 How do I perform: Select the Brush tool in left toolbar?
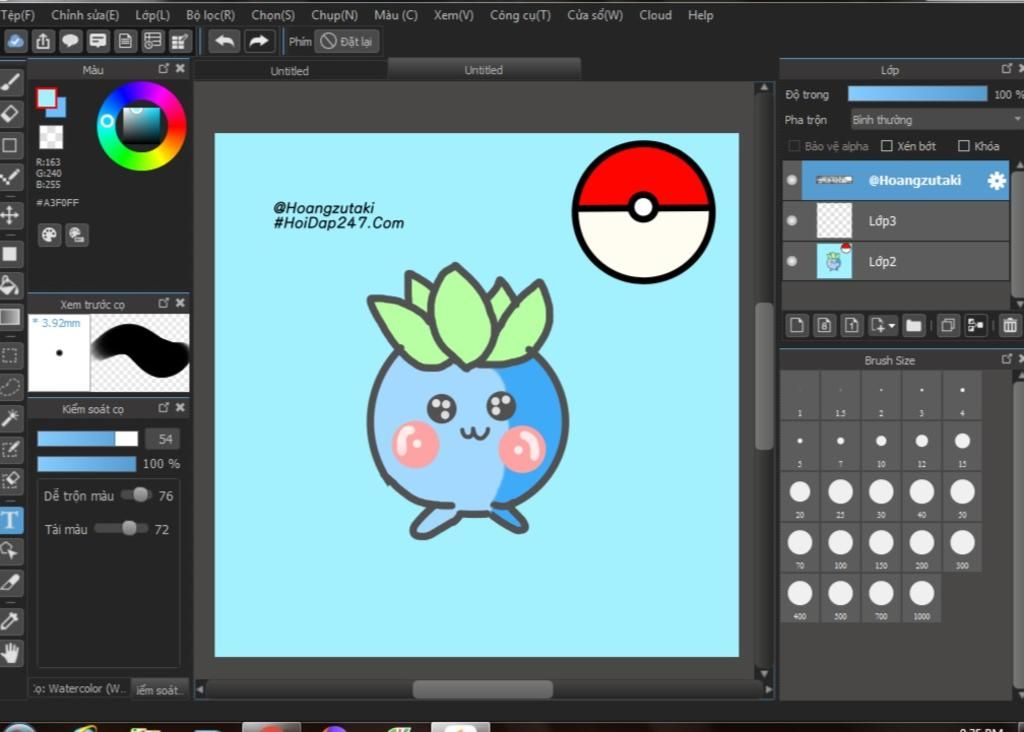(11, 83)
